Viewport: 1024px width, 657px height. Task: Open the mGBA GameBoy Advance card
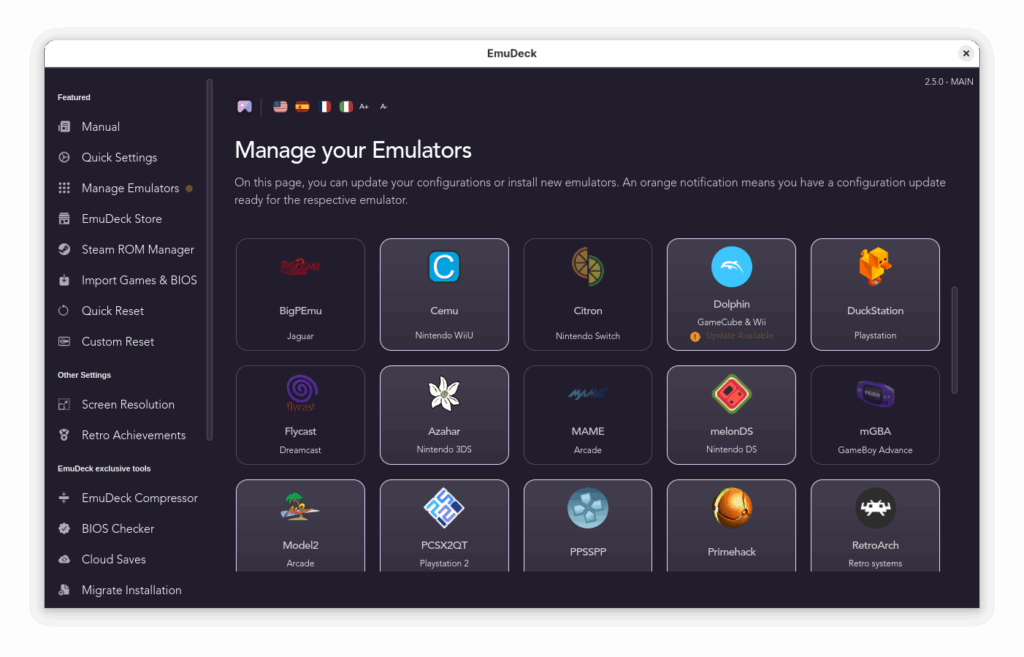875,415
